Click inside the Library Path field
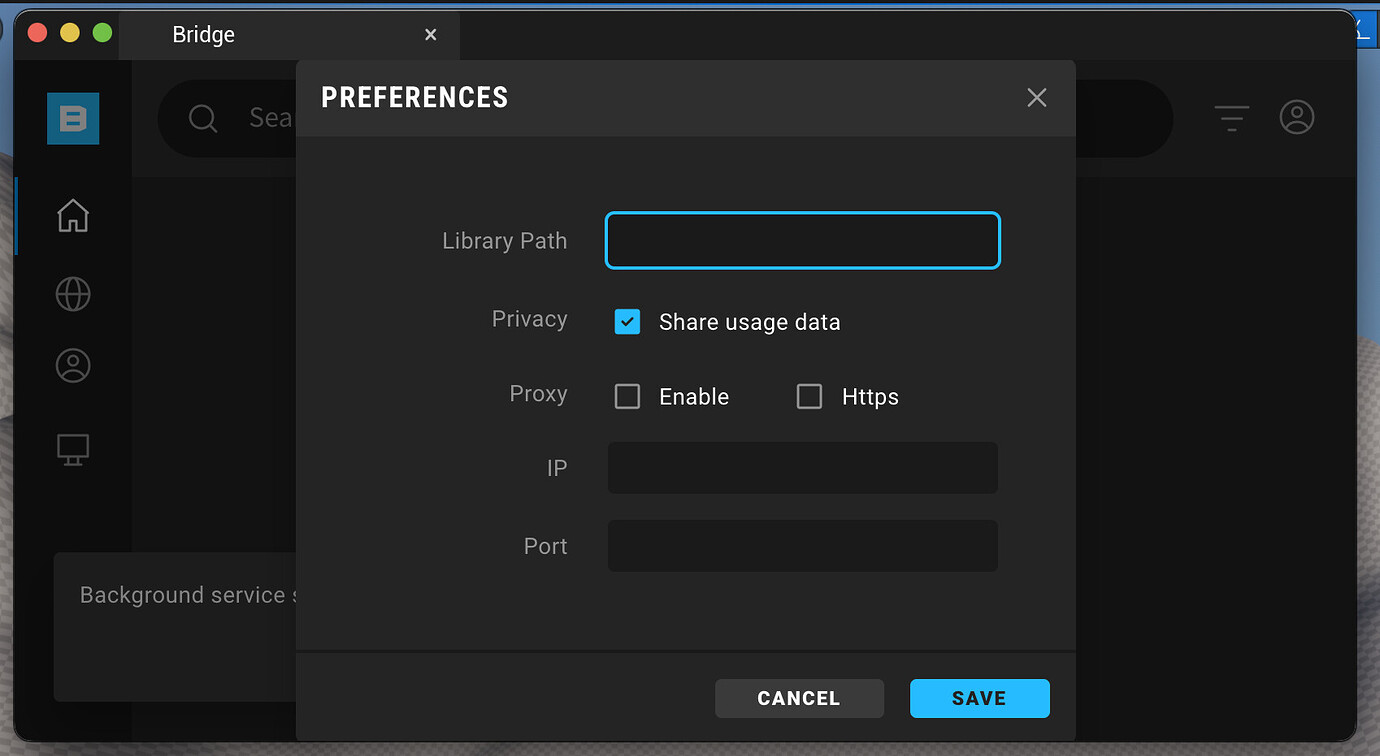1380x756 pixels. point(802,240)
